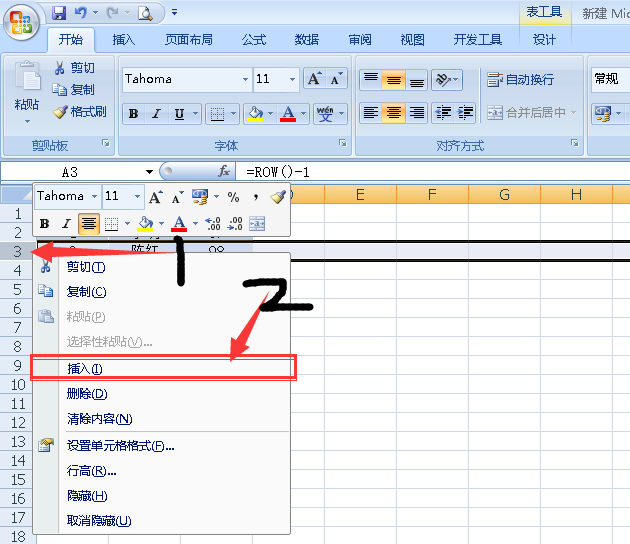Increase decimal in mini toolbar

[x=213, y=223]
